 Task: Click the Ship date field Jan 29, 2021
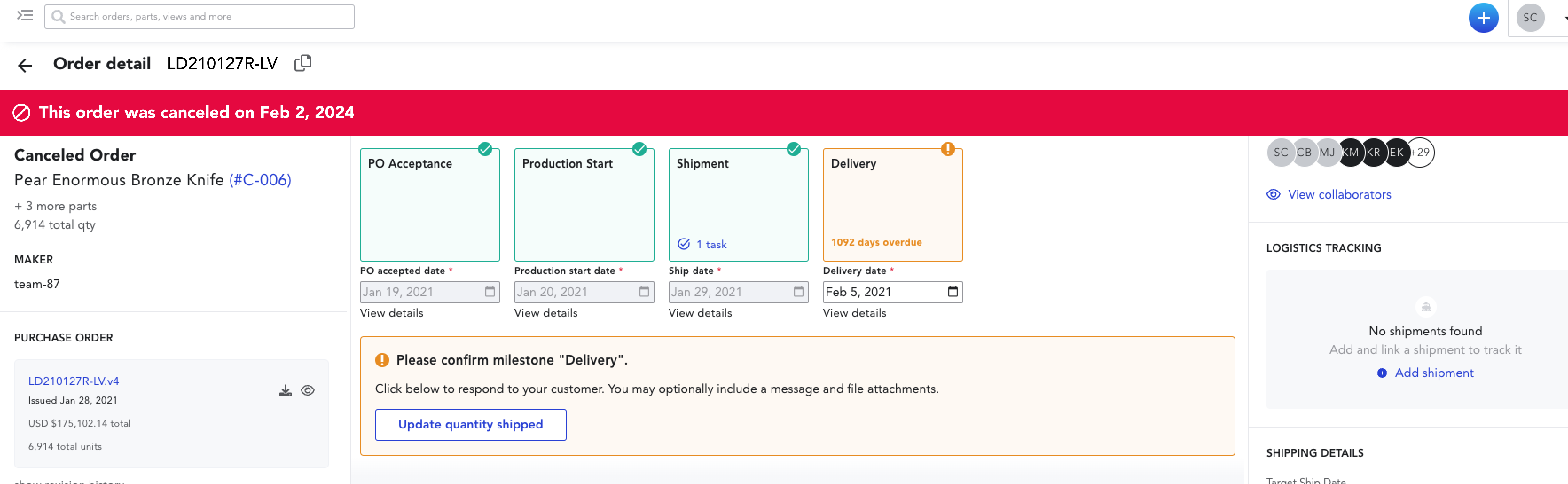(x=738, y=292)
